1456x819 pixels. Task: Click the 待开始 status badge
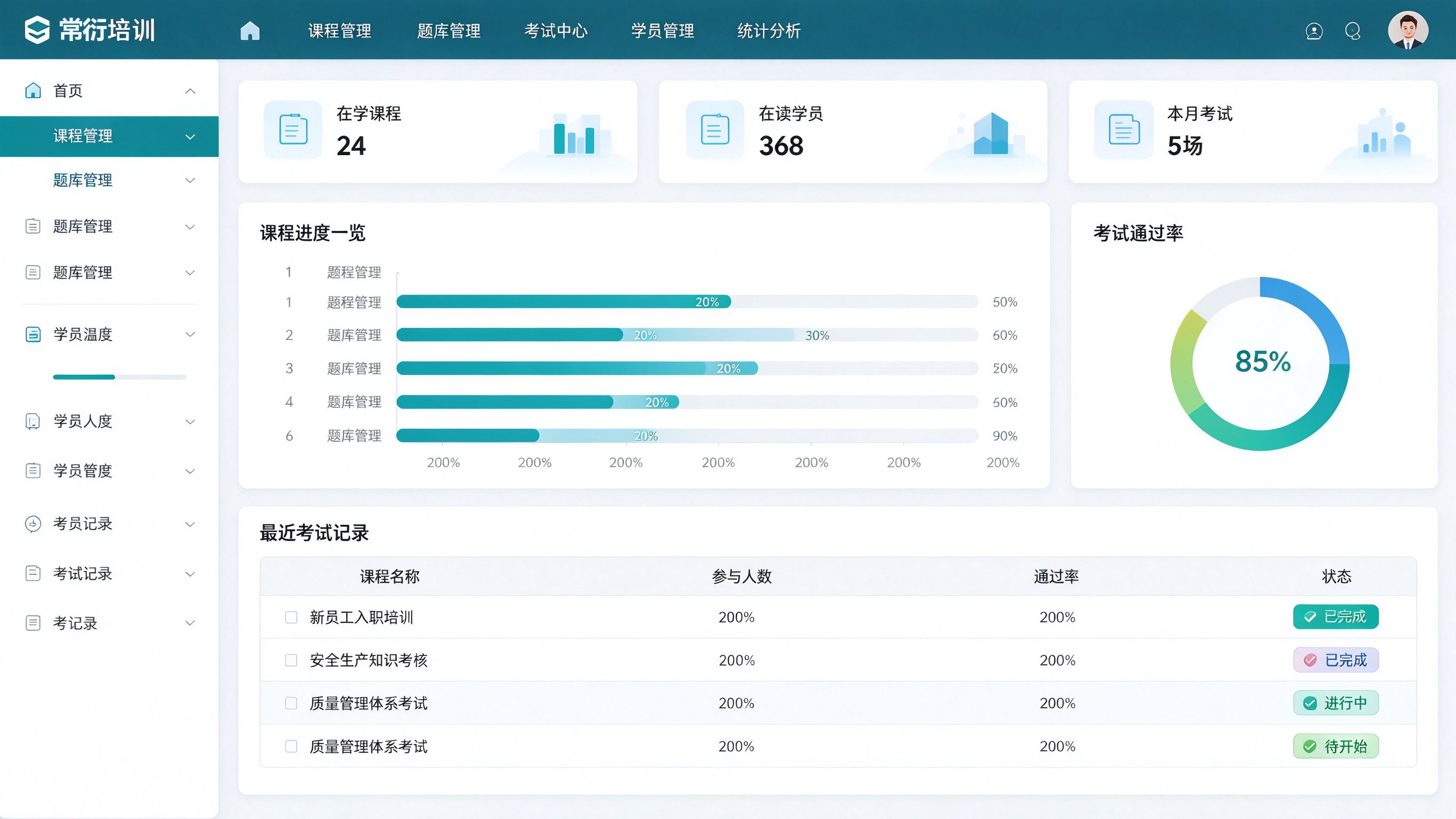pos(1335,746)
